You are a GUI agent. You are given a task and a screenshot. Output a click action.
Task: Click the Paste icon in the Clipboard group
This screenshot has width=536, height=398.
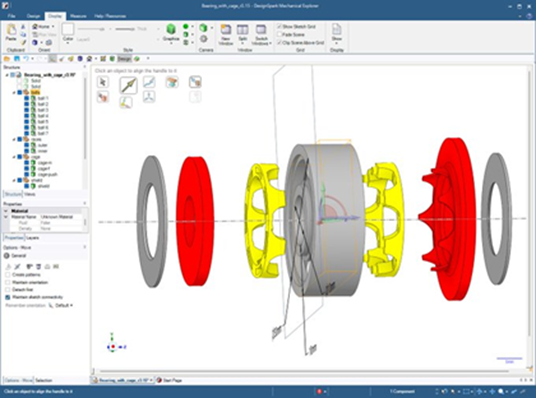tap(11, 30)
